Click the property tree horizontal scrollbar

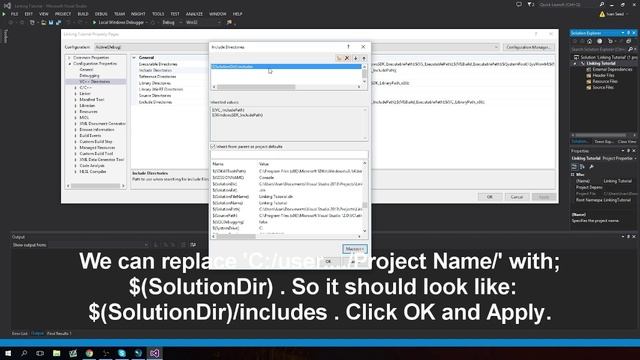click(x=96, y=186)
